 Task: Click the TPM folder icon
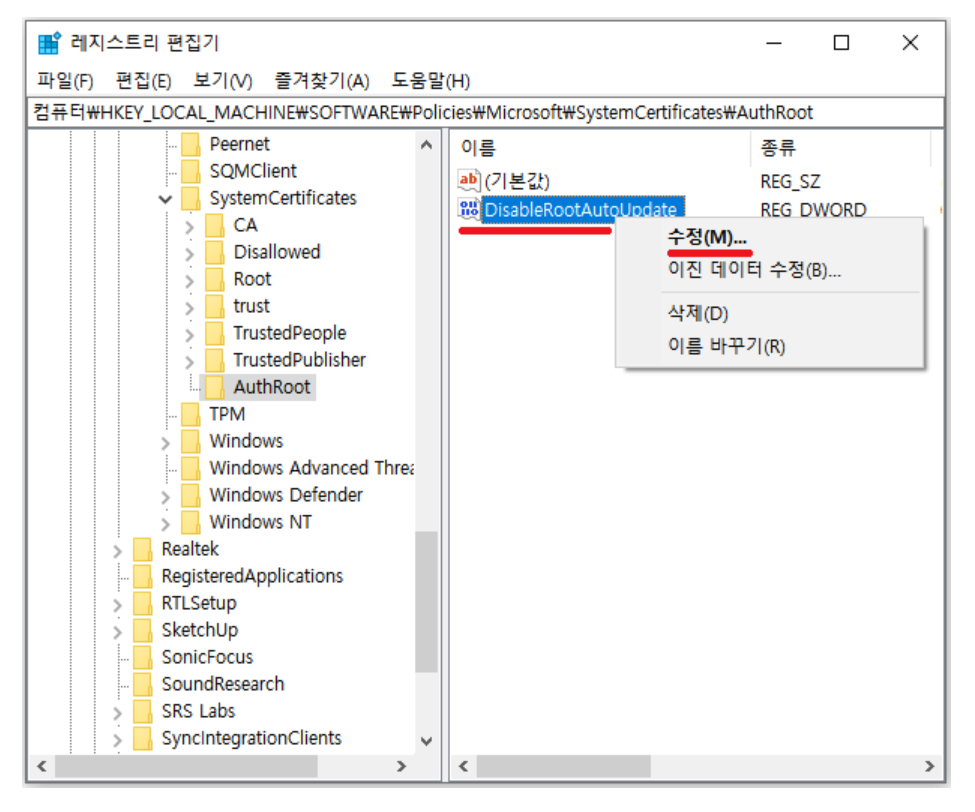190,414
